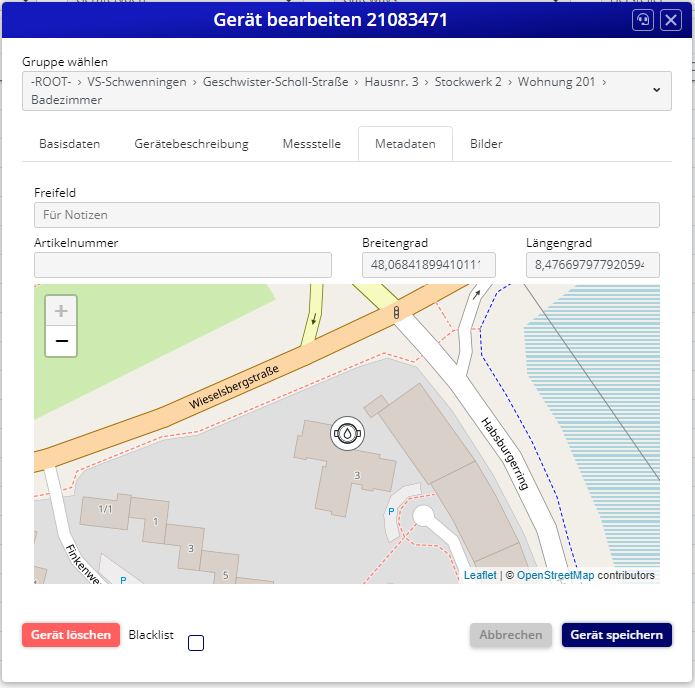
Task: Go to the Bilder tab
Action: pyautogui.click(x=486, y=144)
